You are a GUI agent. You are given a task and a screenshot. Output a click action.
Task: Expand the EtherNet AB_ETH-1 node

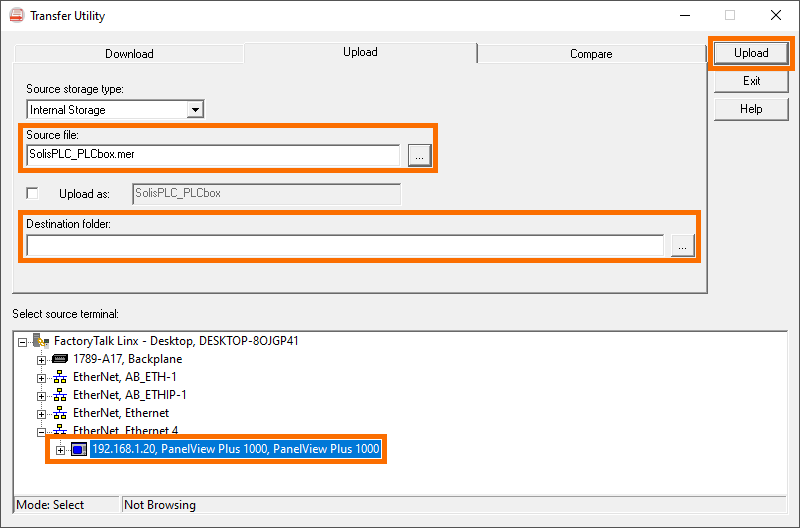[41, 378]
